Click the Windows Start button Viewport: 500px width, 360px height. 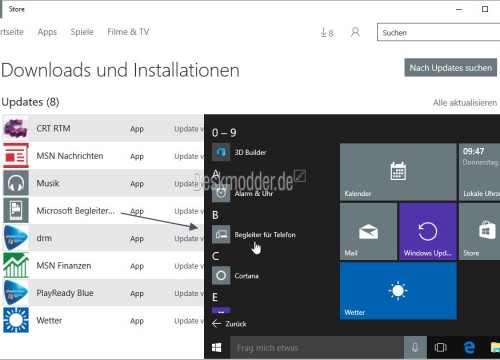[x=217, y=348]
